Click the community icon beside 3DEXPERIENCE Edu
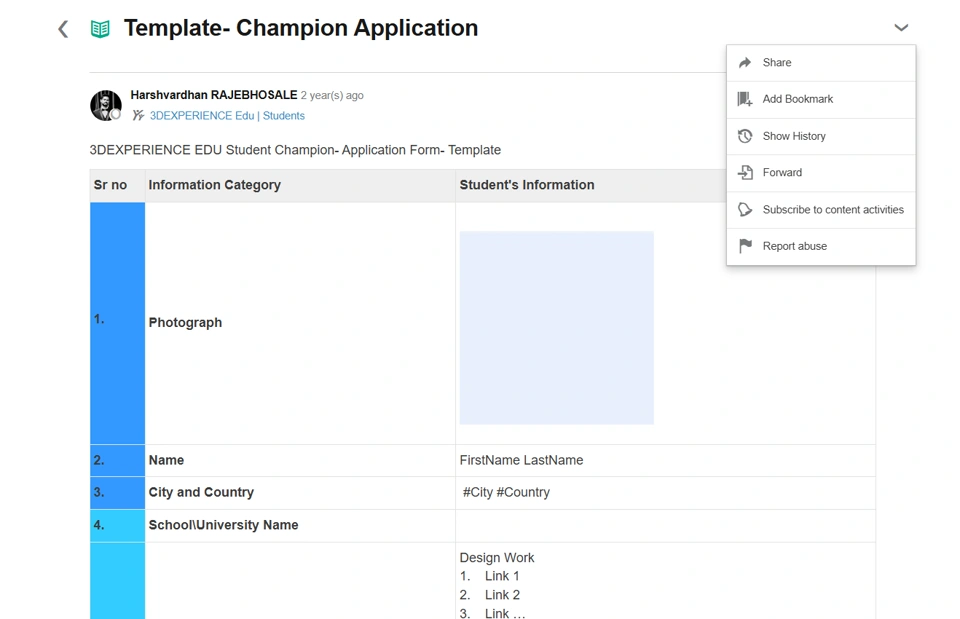 pyautogui.click(x=138, y=116)
